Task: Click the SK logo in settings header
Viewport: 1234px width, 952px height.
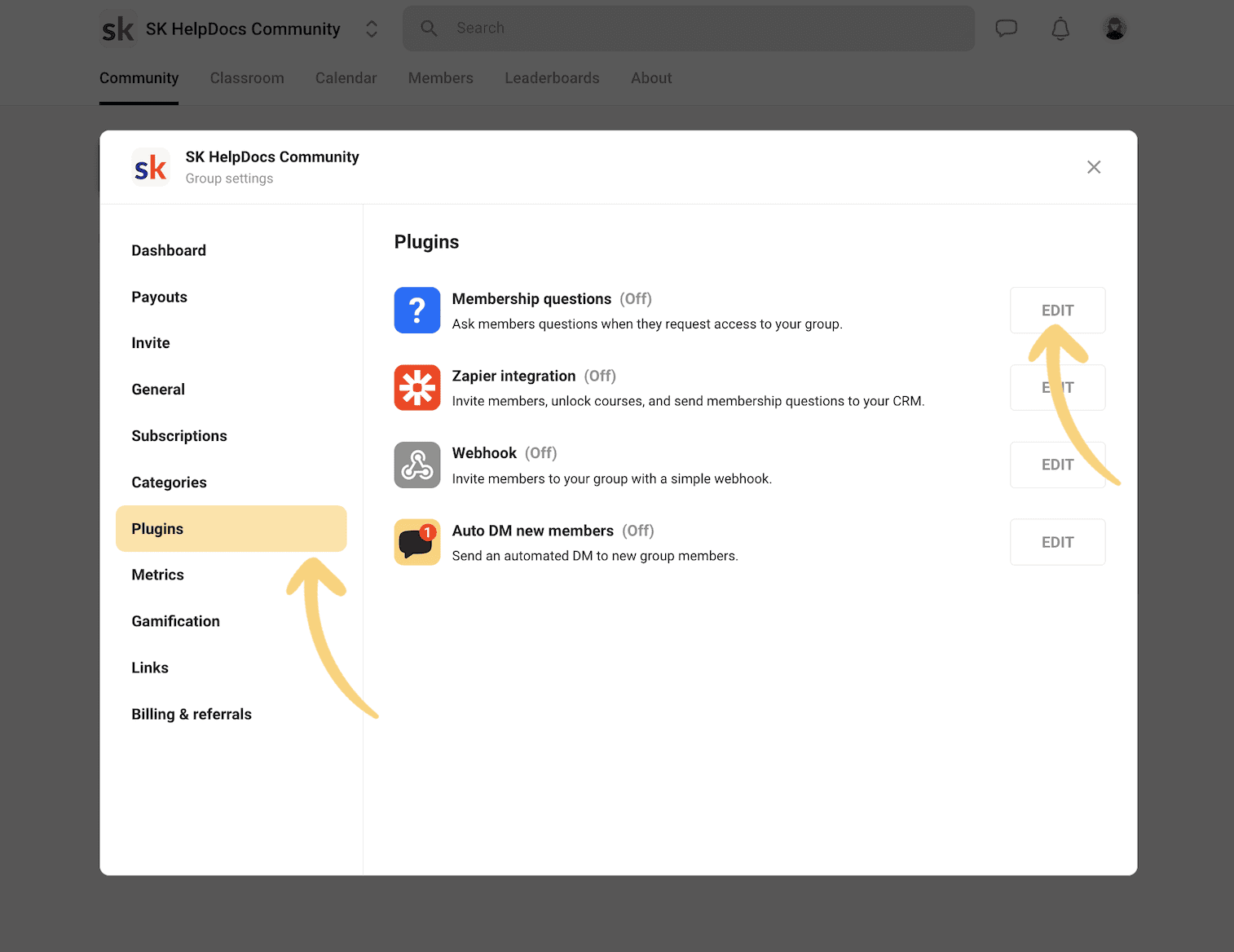Action: 151,167
